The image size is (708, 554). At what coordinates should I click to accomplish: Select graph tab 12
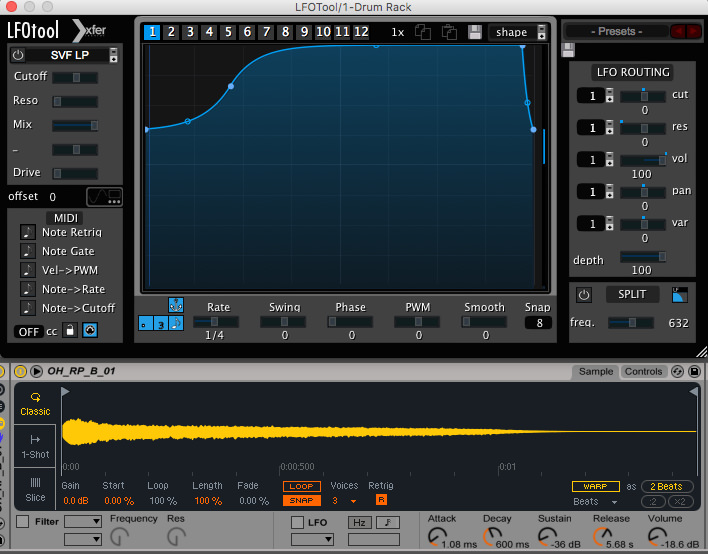click(361, 32)
